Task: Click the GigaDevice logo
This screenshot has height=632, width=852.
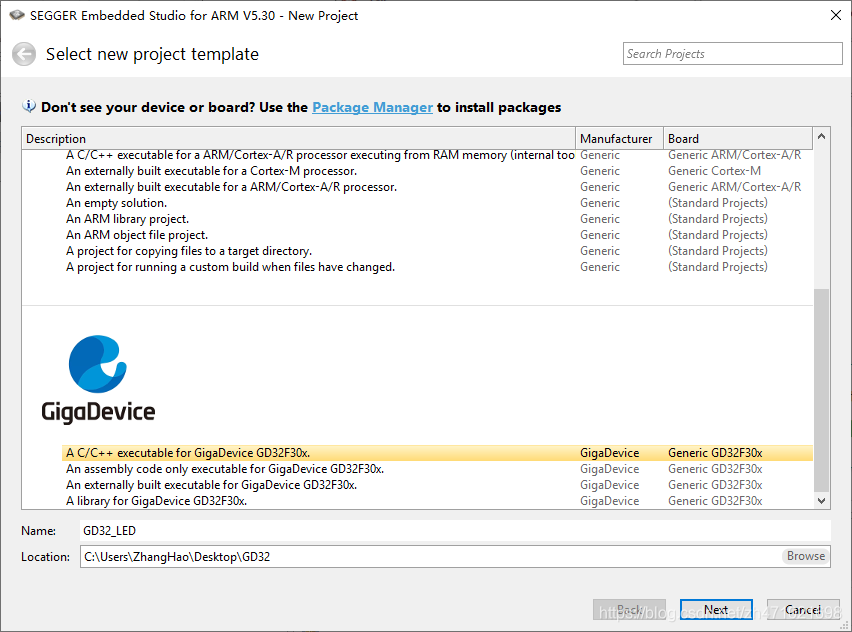Action: pos(98,380)
